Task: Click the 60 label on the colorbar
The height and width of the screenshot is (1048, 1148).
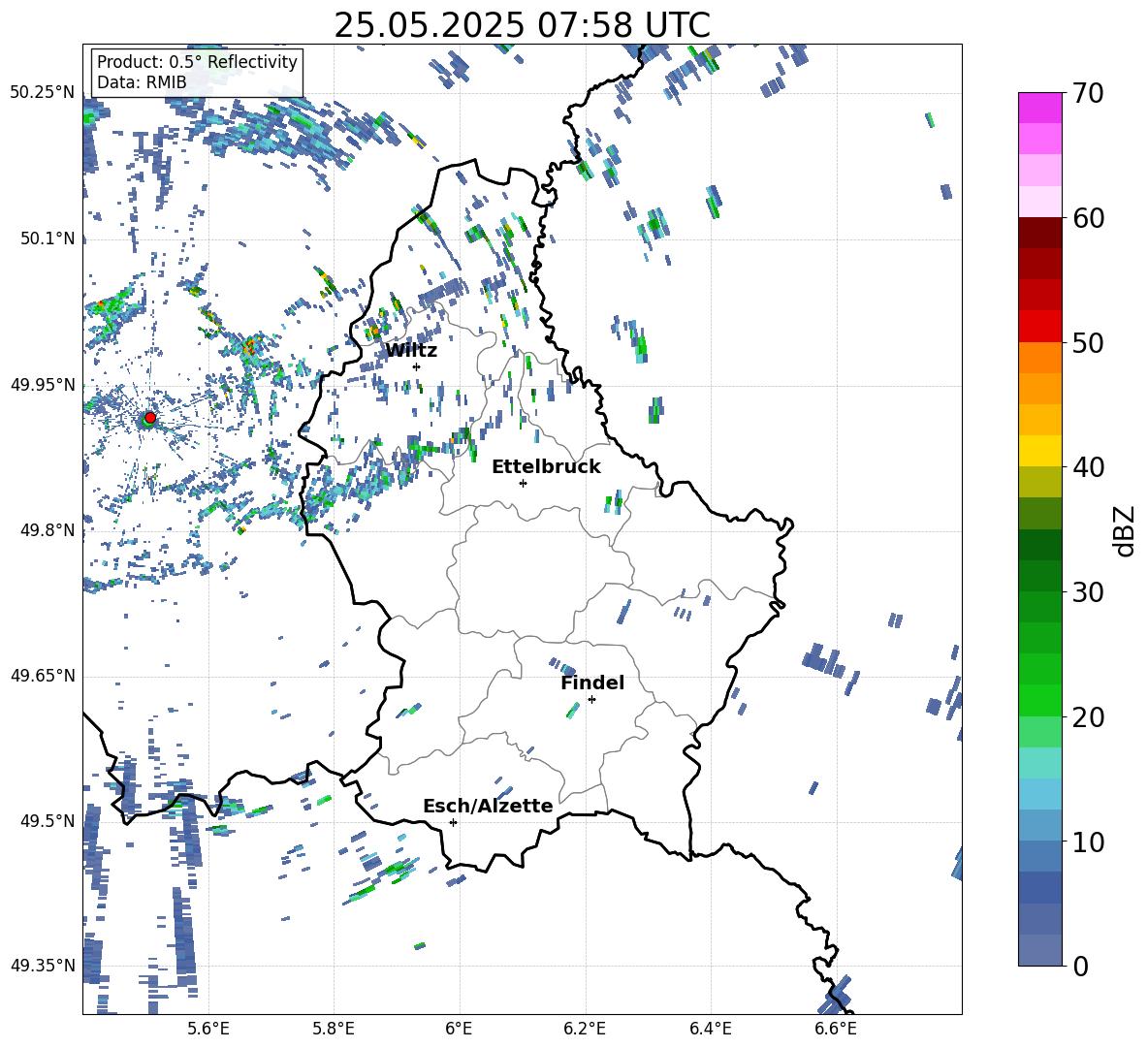Action: pos(1088,218)
